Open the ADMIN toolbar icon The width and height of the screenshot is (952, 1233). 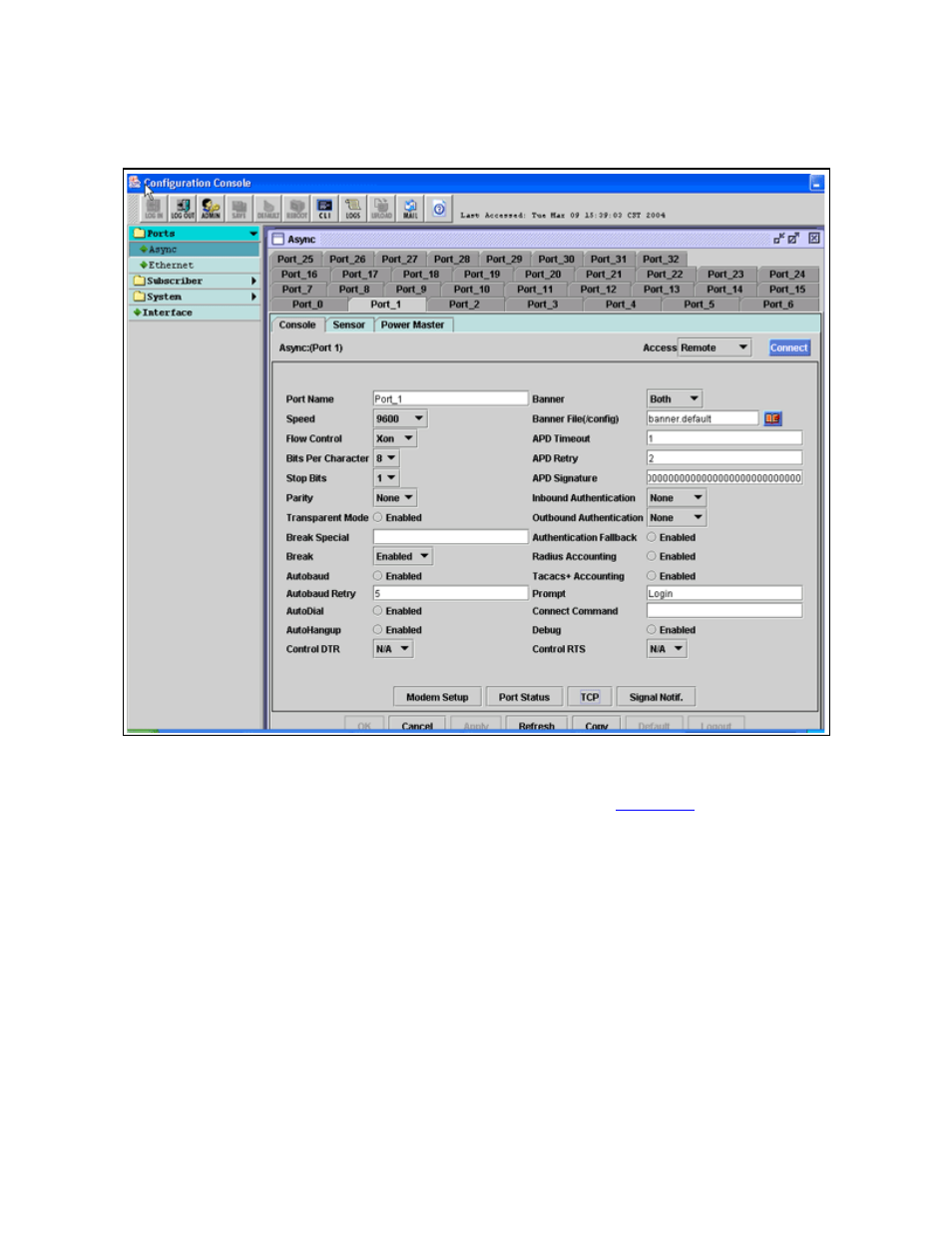tap(211, 209)
